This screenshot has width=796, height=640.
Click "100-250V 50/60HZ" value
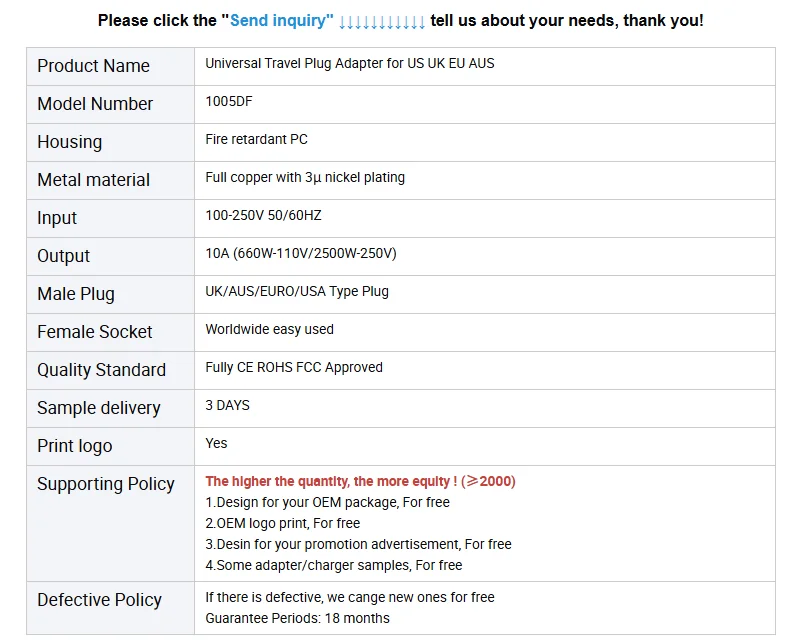(x=263, y=216)
